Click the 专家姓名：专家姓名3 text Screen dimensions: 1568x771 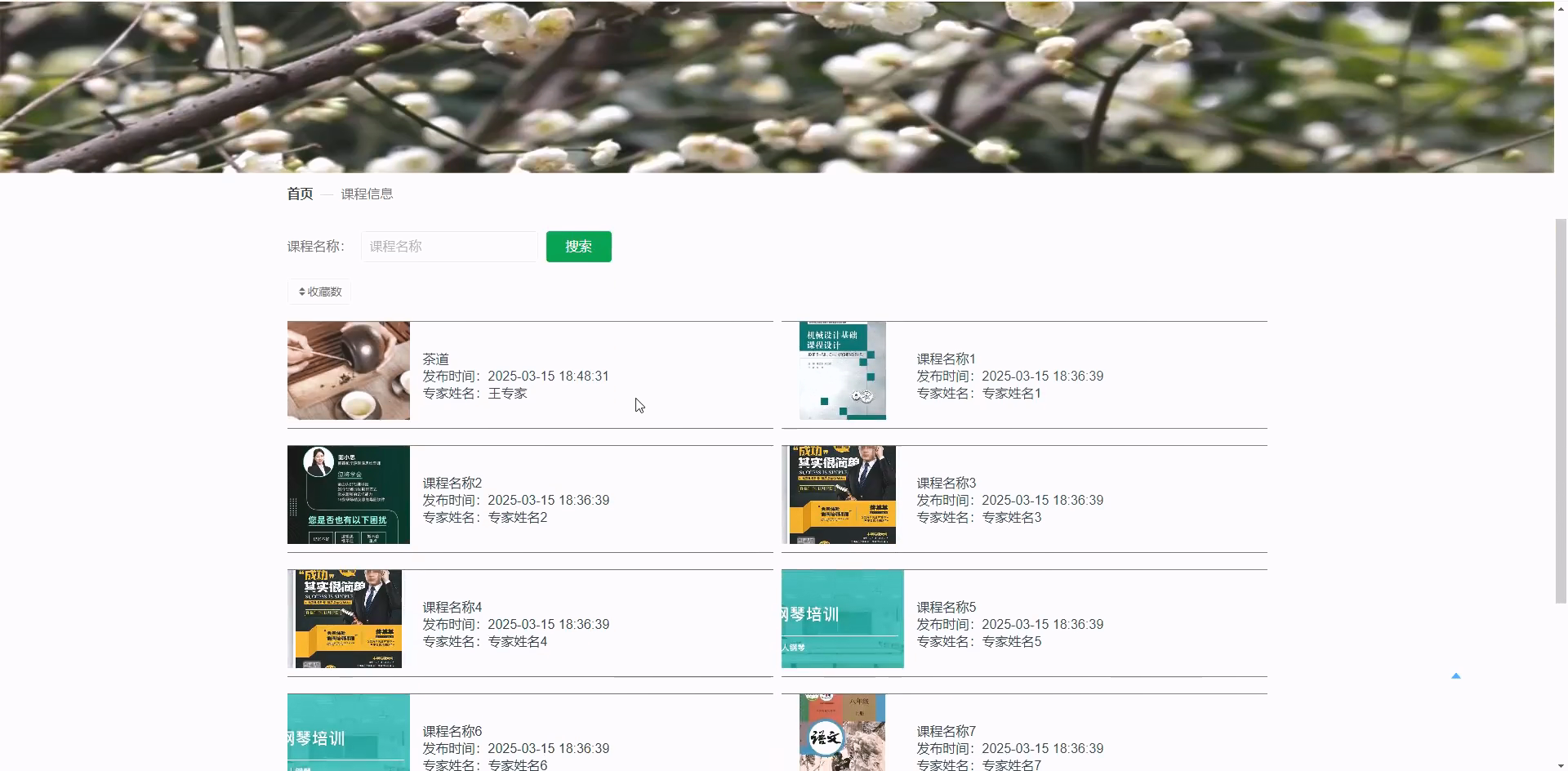(x=978, y=517)
